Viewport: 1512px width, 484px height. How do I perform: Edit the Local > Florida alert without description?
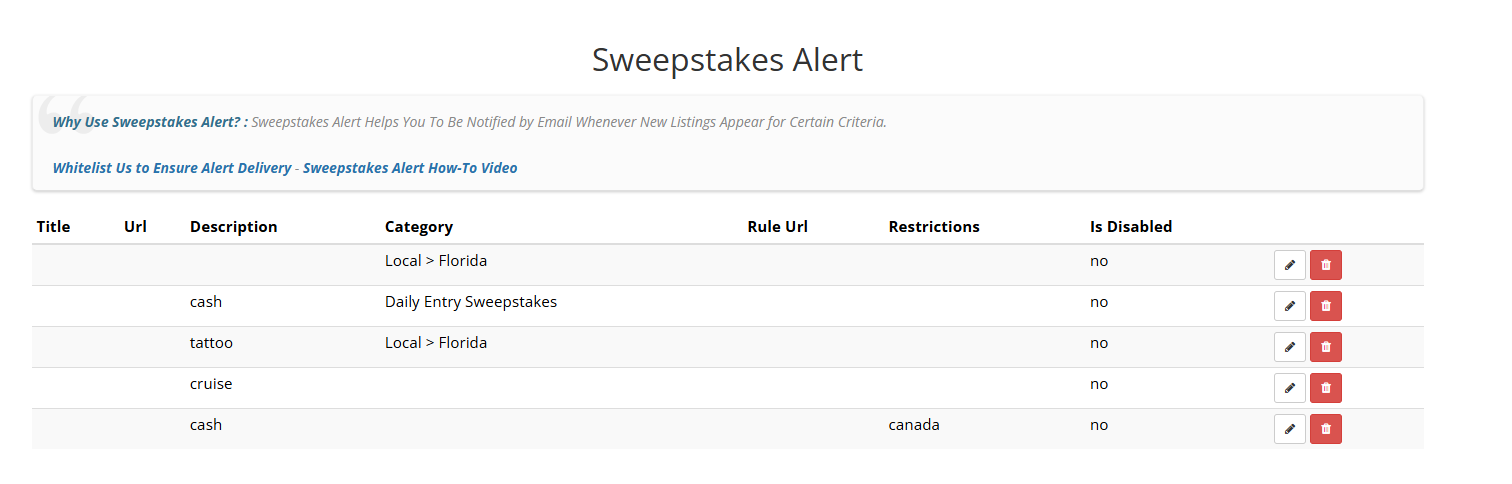1289,265
